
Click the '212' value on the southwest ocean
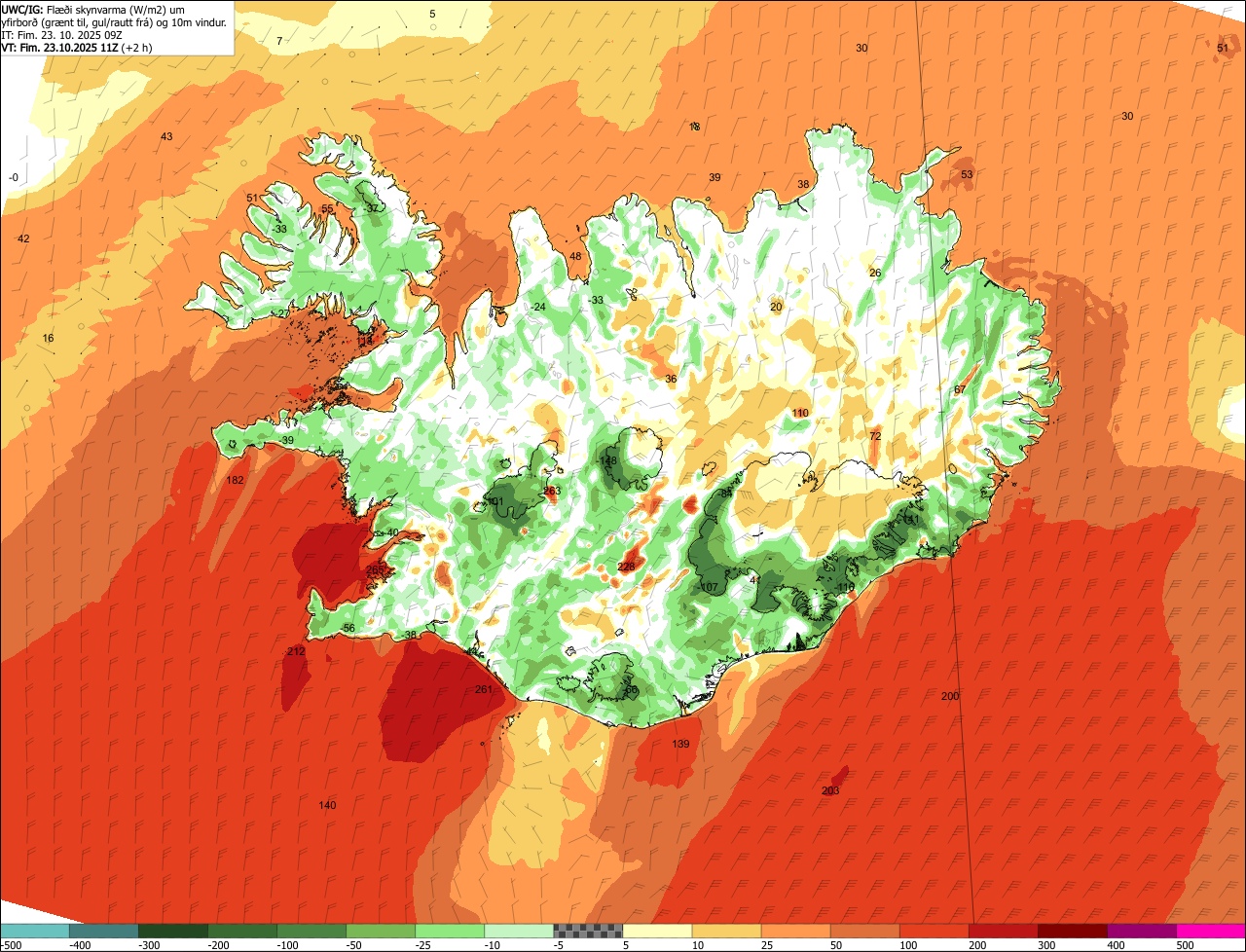click(x=296, y=651)
